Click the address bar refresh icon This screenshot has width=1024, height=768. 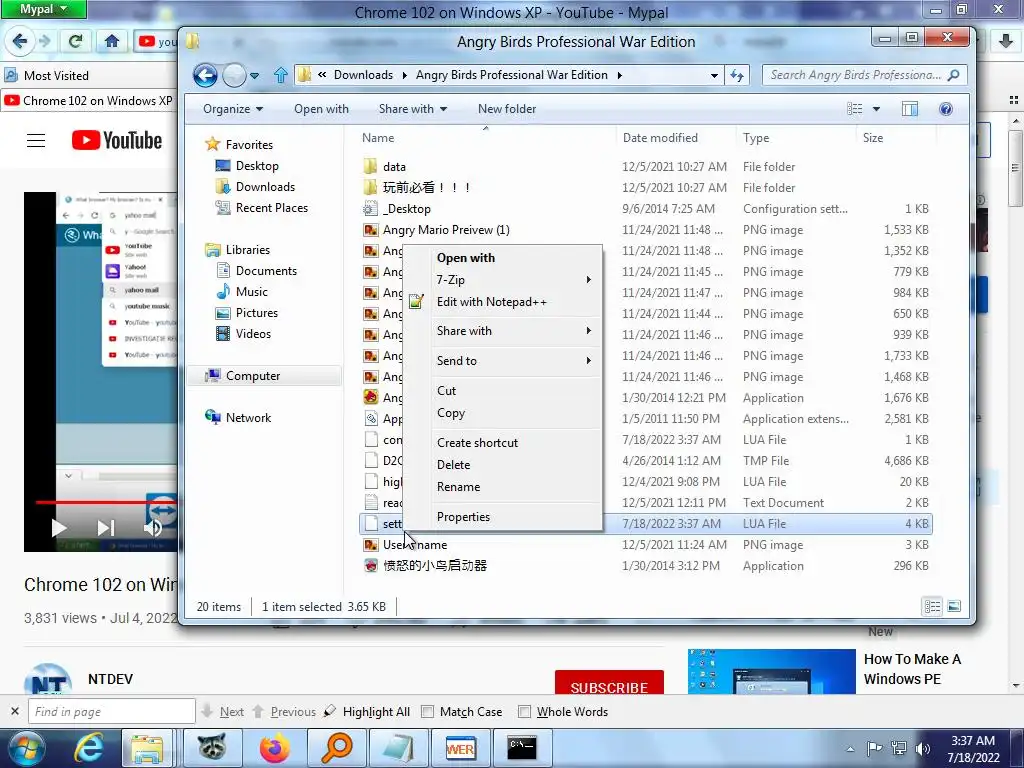[737, 75]
